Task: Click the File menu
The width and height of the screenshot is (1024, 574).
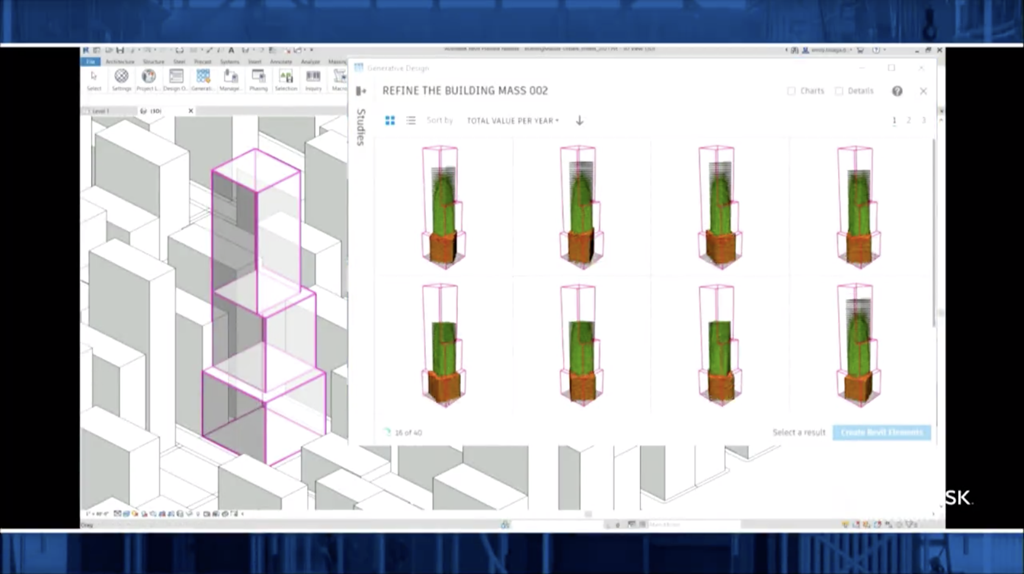Action: click(89, 61)
